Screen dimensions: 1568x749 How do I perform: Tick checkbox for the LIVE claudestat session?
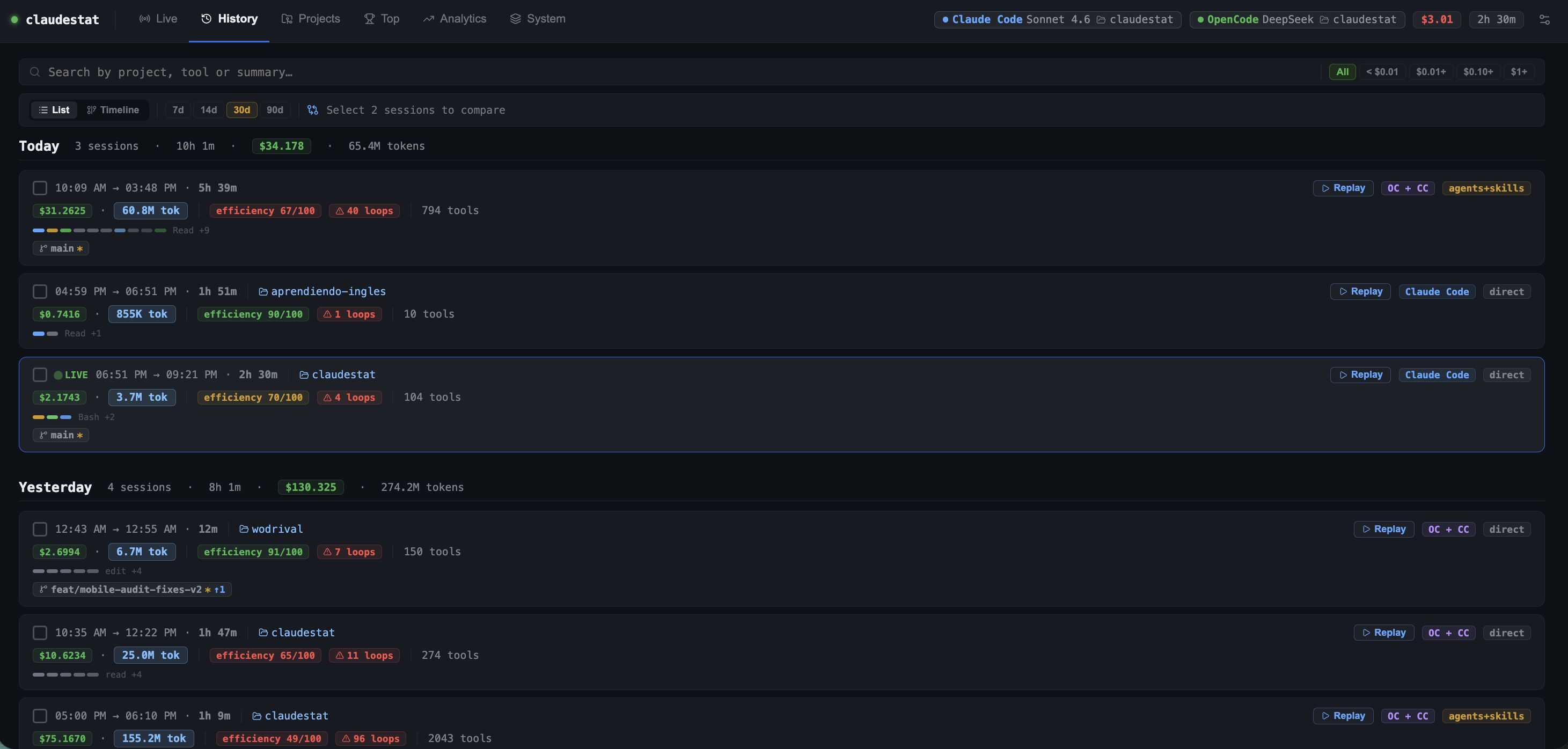[40, 375]
